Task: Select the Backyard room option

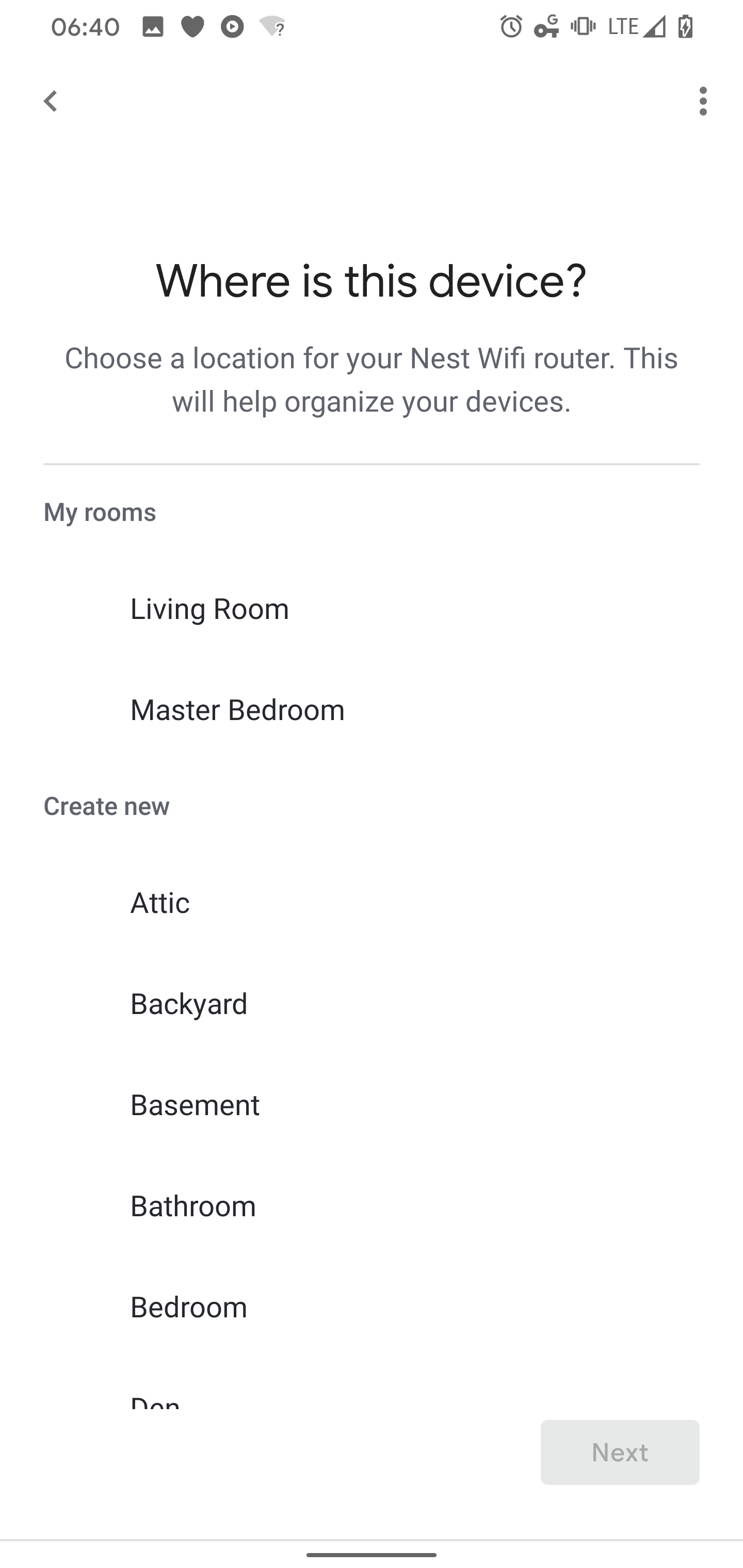Action: click(x=189, y=1004)
